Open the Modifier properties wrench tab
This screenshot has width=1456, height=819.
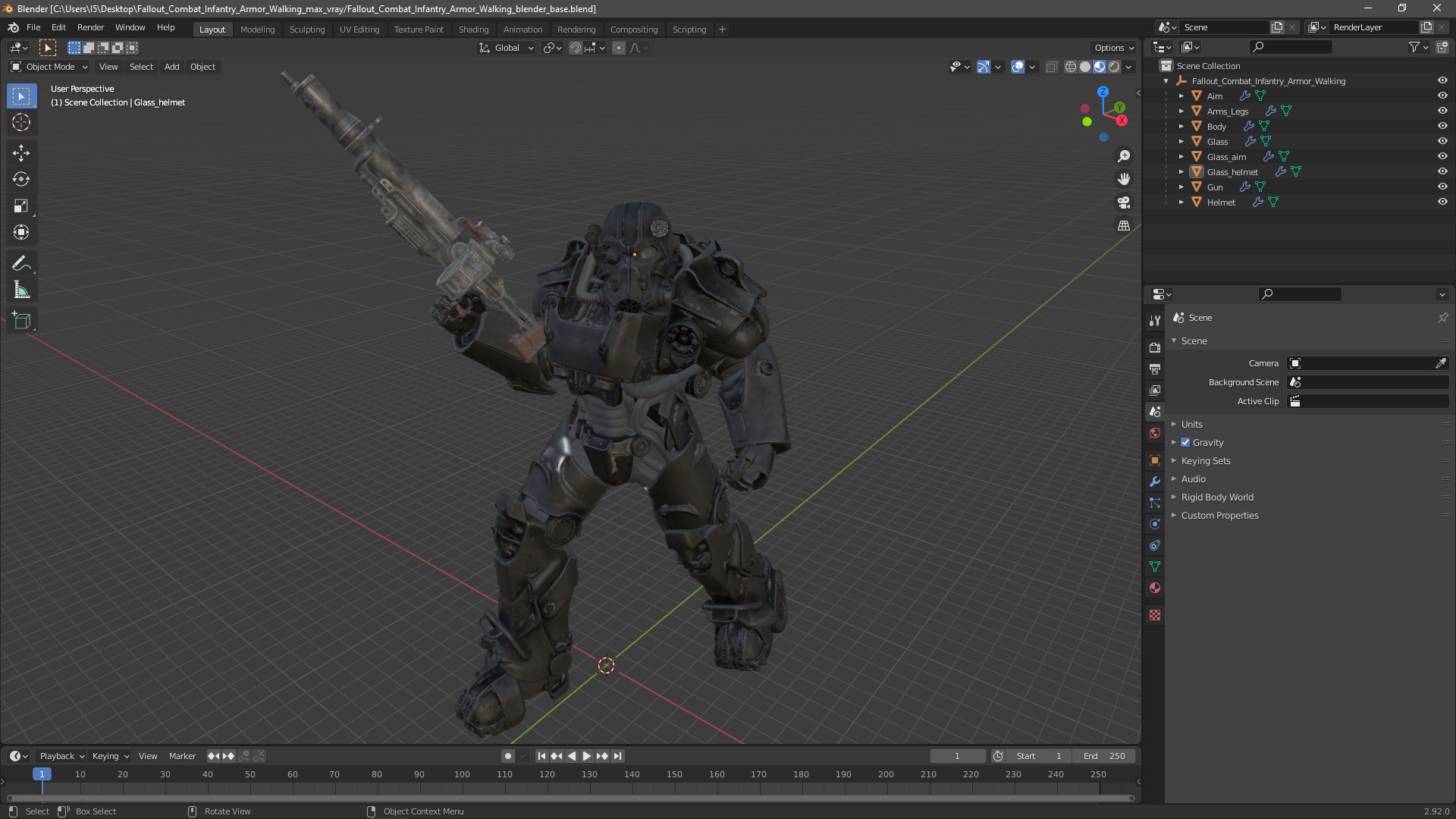coord(1155,482)
